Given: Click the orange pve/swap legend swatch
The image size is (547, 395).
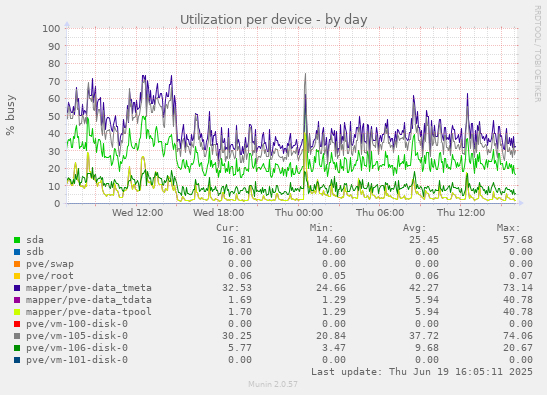Looking at the screenshot, I should (x=17, y=264).
